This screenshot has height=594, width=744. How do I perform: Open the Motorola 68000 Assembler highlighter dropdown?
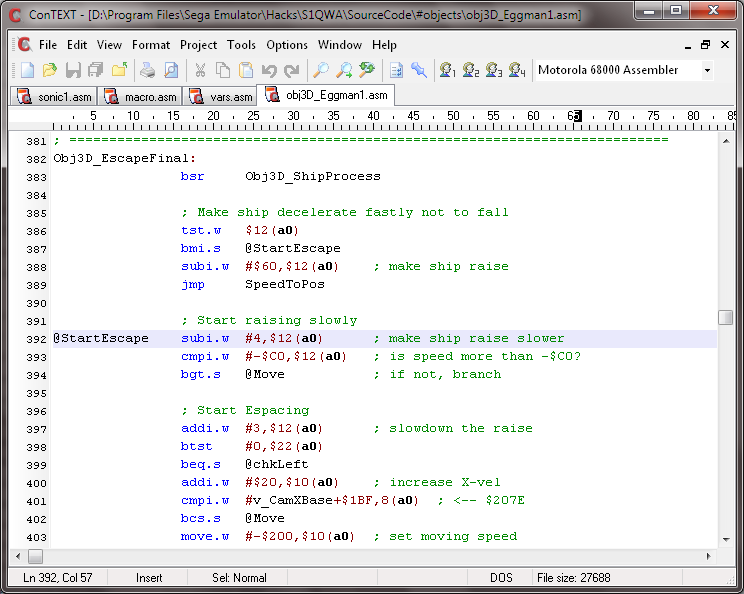pyautogui.click(x=707, y=70)
